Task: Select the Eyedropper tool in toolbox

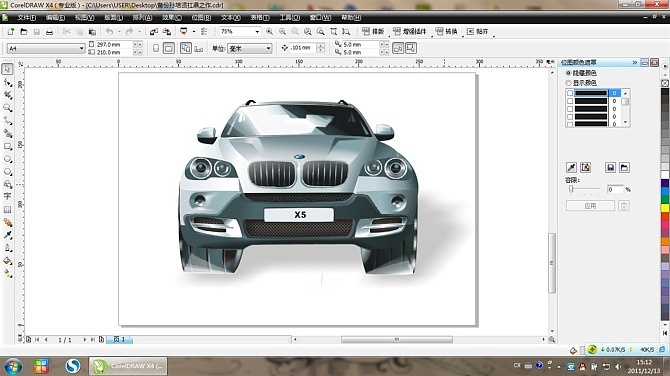Action: 7,235
